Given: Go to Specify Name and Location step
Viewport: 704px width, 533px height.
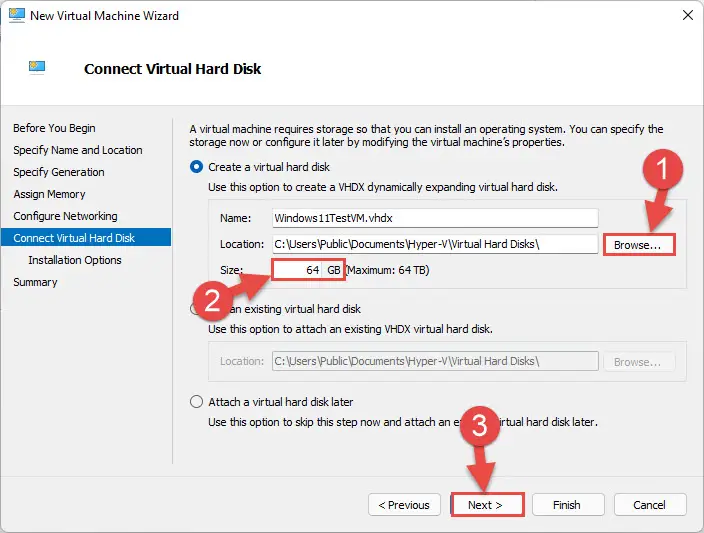Looking at the screenshot, I should click(78, 150).
